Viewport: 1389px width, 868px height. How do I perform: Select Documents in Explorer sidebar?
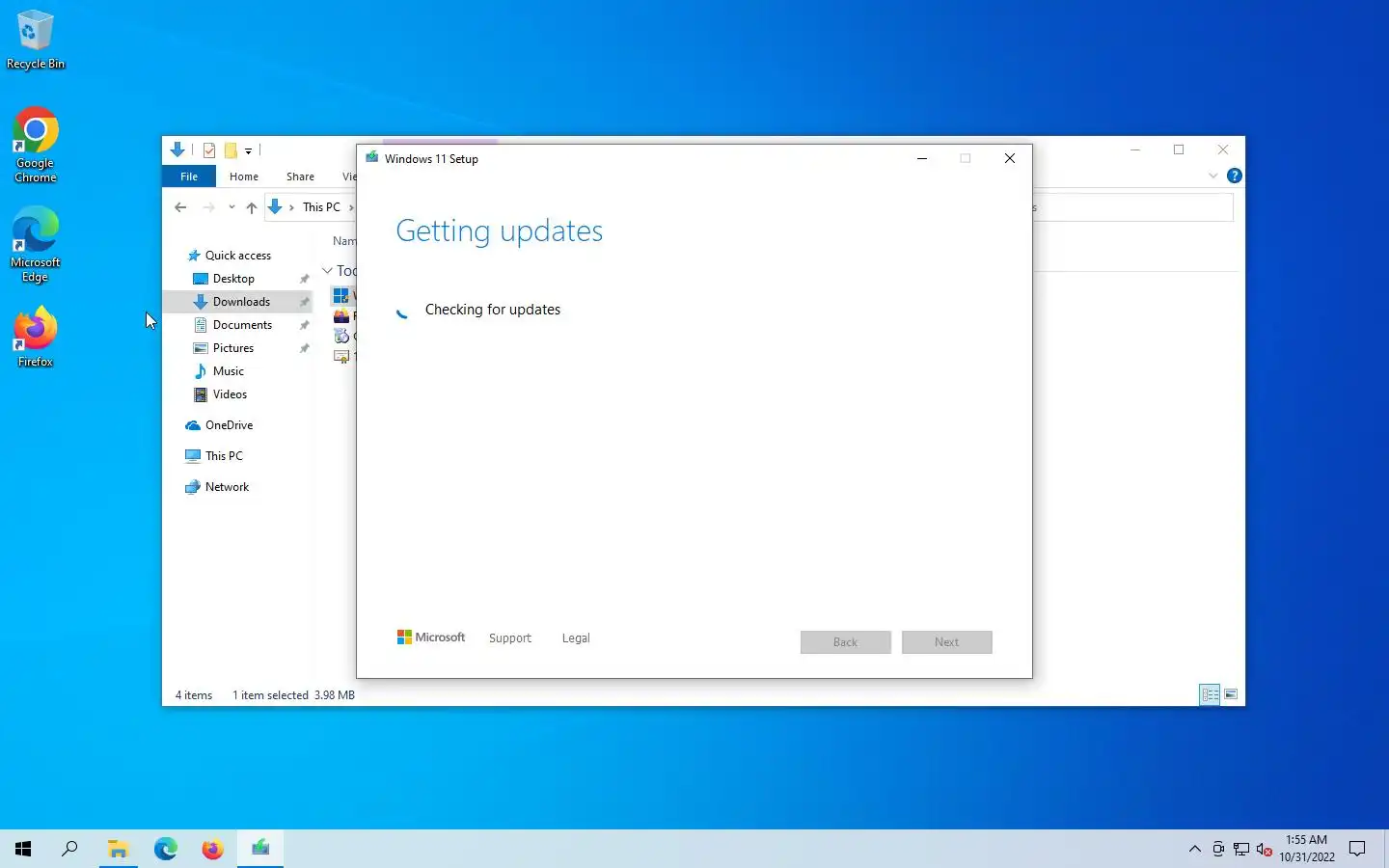(242, 325)
